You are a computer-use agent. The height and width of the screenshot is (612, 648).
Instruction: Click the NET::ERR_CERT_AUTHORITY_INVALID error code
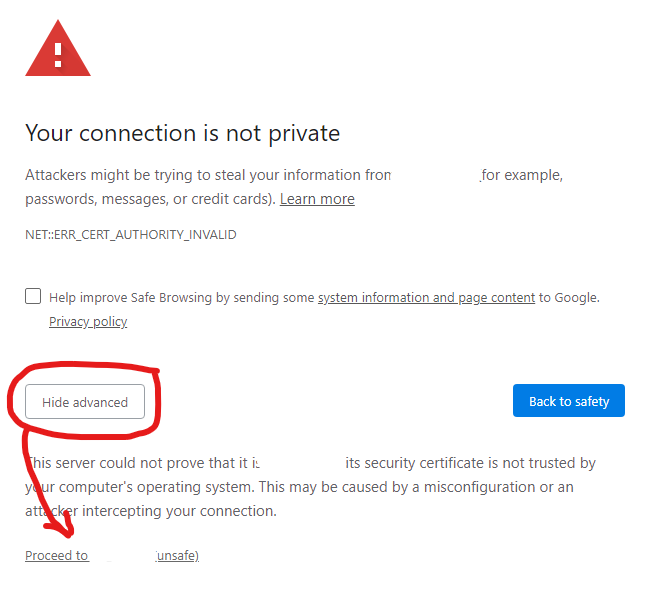tap(131, 235)
